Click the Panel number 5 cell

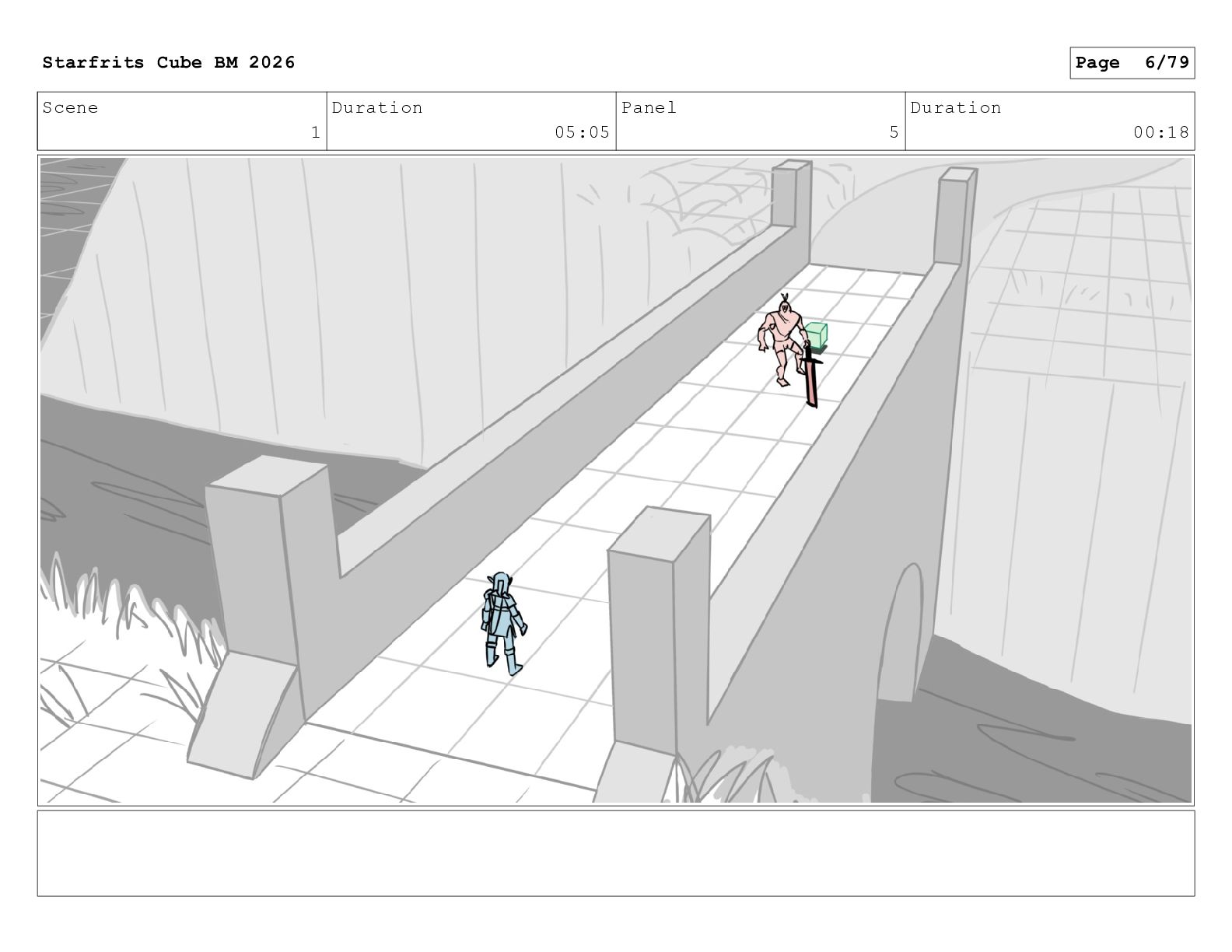click(761, 121)
